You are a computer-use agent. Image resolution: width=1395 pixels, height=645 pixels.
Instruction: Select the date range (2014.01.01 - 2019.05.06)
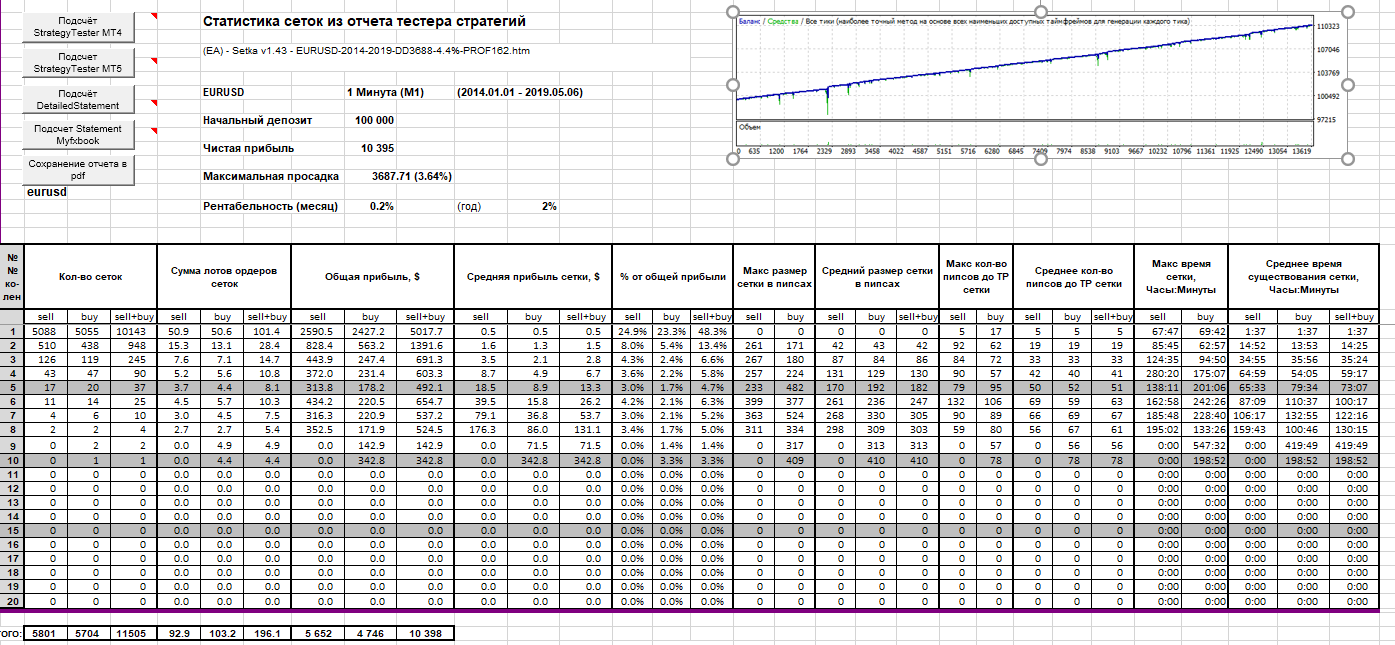tap(520, 92)
